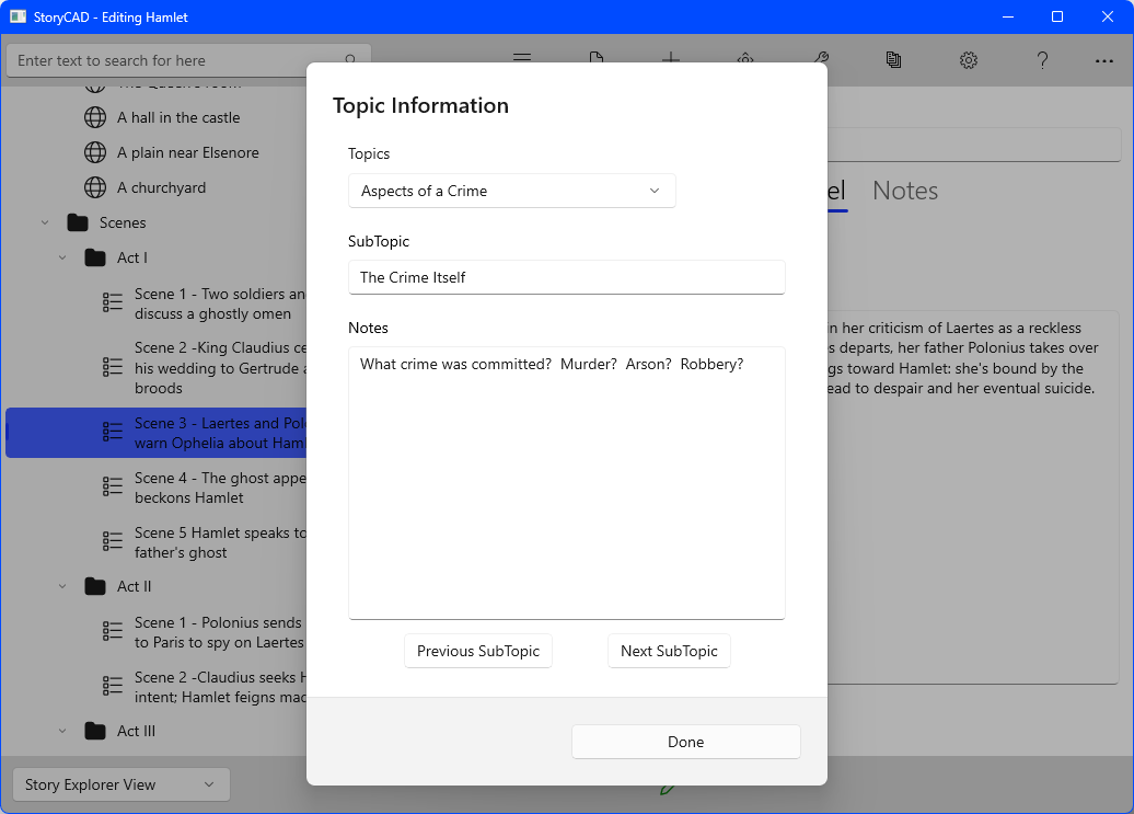The width and height of the screenshot is (1134, 814).
Task: Click the Act II folder icon
Action: tap(95, 586)
